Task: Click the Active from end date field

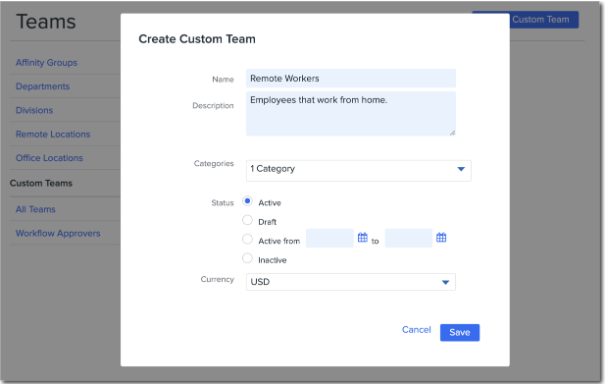Action: 409,238
